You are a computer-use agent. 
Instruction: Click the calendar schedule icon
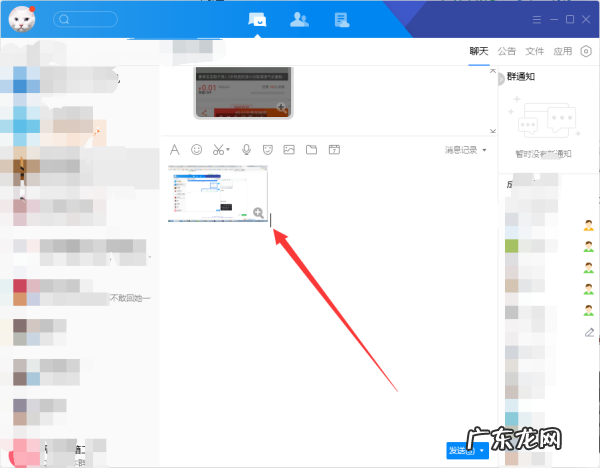334,150
